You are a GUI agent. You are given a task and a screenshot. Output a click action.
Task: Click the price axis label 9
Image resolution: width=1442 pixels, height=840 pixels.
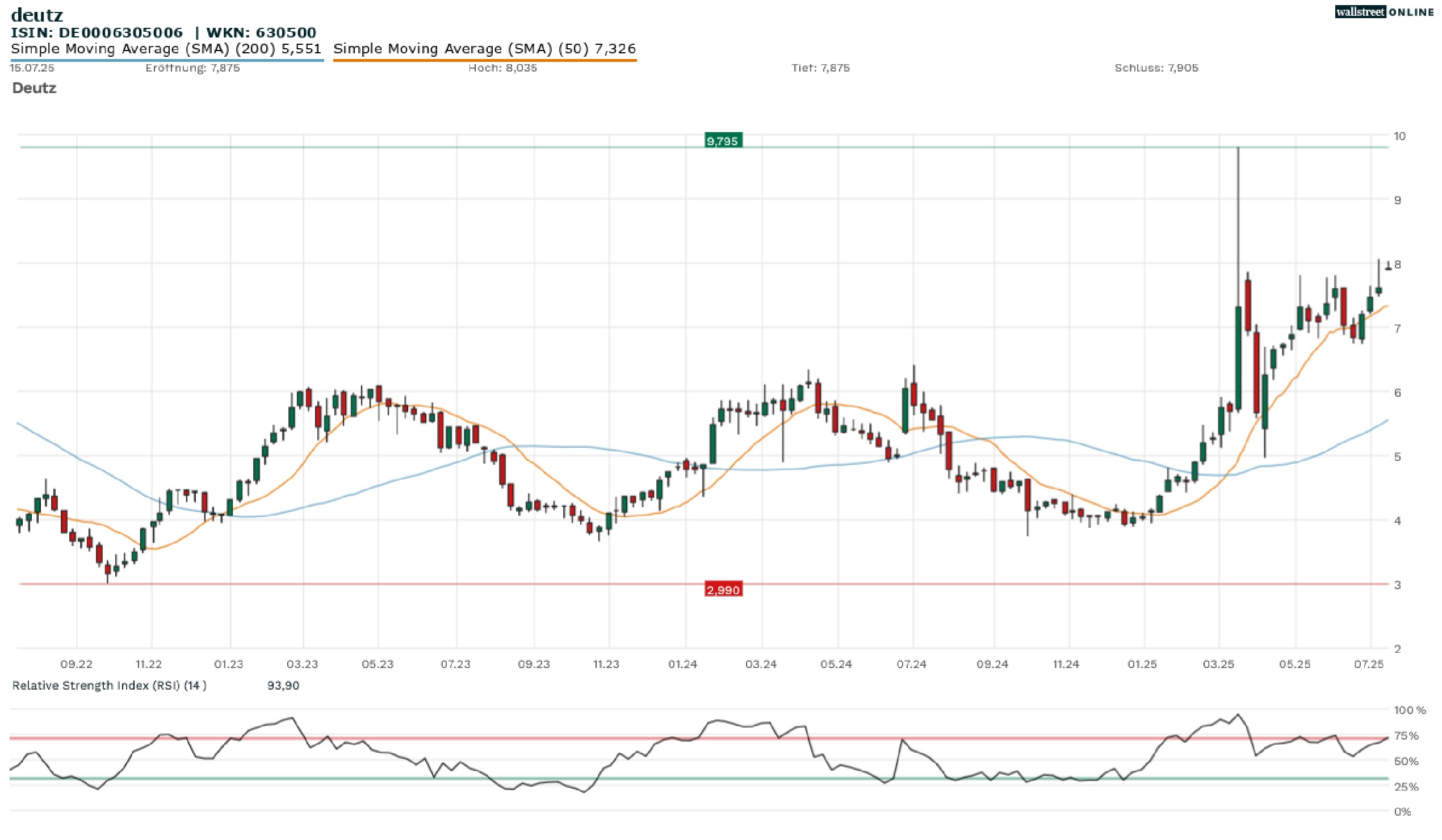click(1397, 200)
